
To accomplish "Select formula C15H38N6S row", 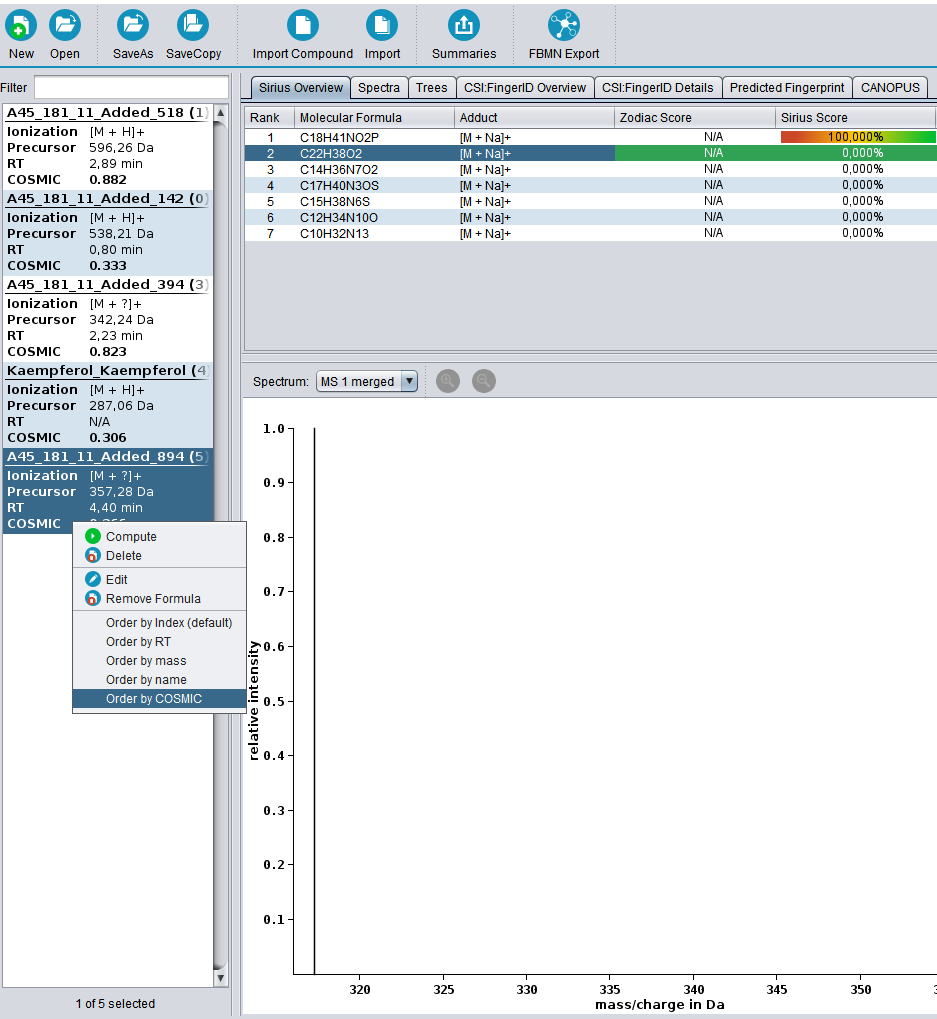I will pyautogui.click(x=590, y=201).
